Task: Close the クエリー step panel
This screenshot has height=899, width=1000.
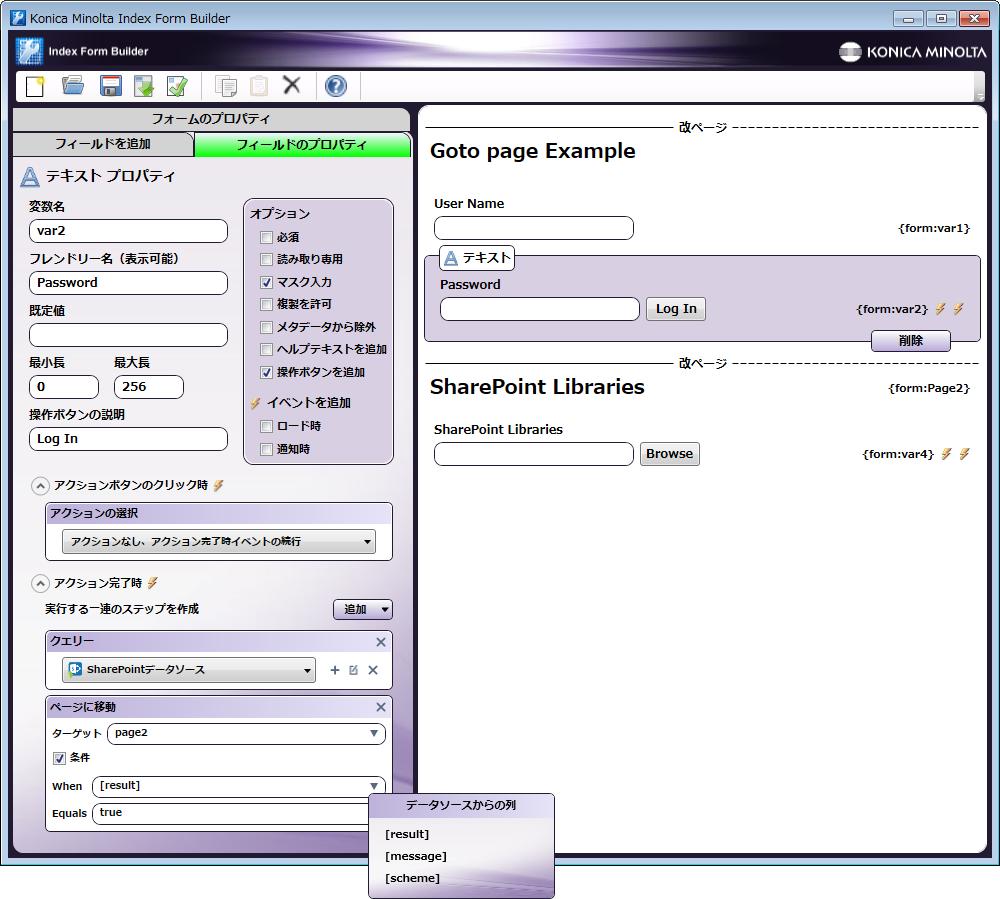Action: point(381,642)
